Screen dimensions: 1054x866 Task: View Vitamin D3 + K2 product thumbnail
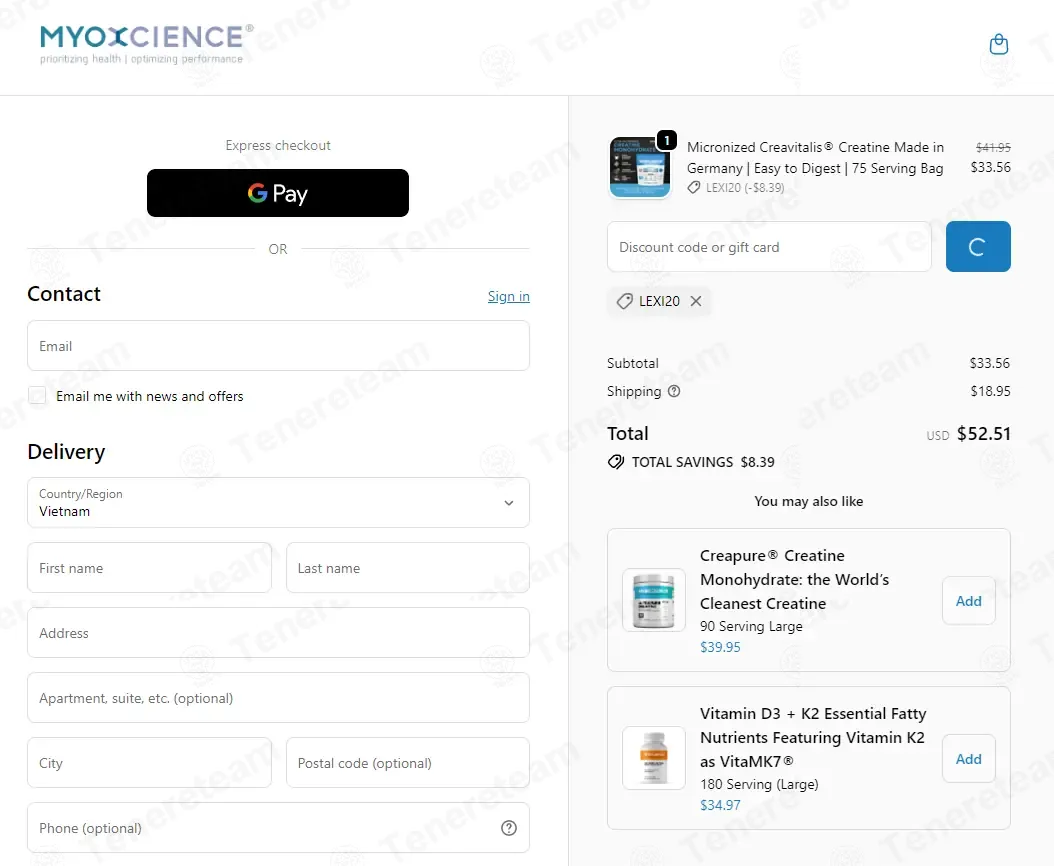pyautogui.click(x=653, y=758)
